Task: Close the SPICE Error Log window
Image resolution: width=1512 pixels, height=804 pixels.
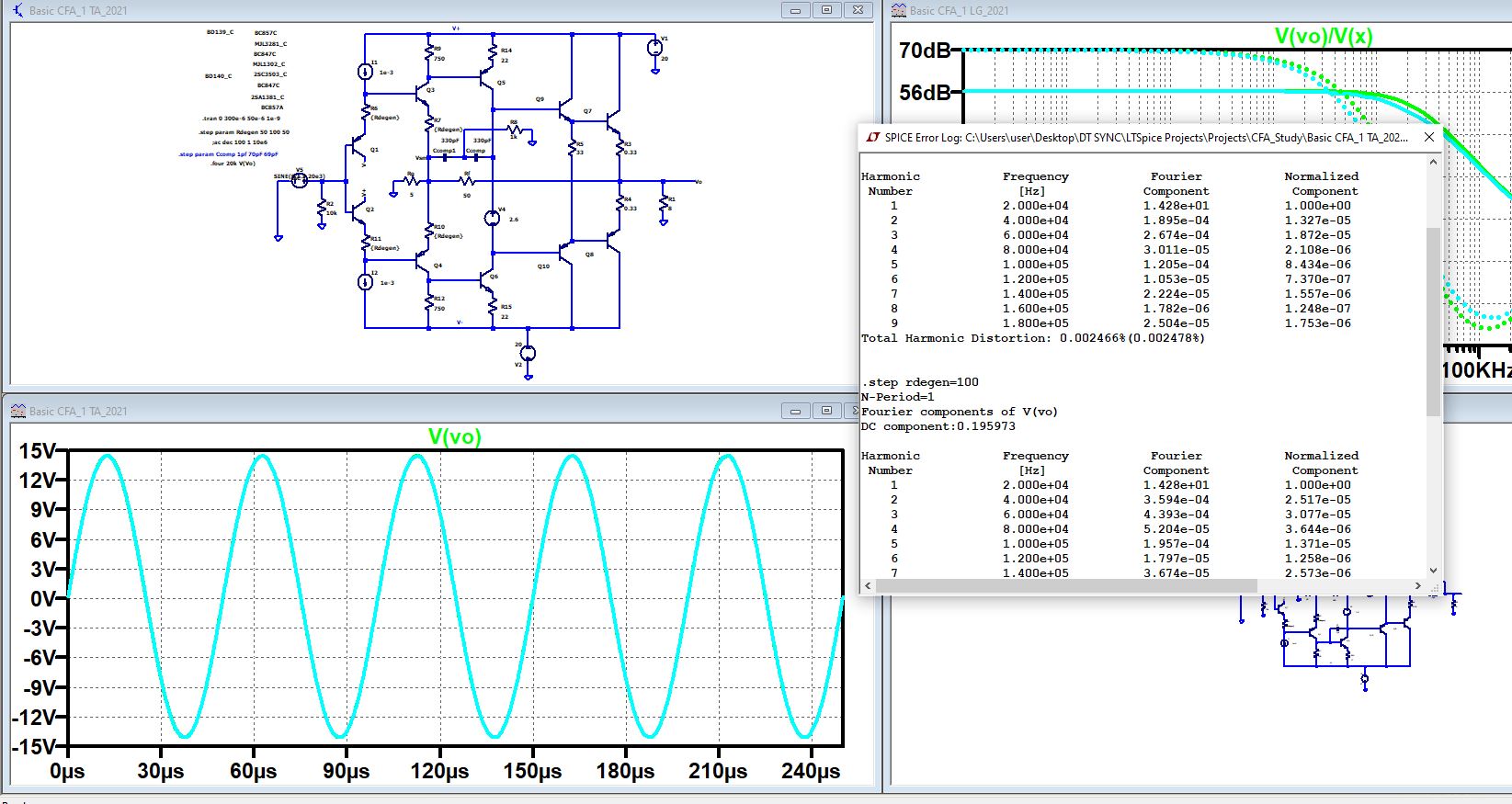Action: tap(1429, 137)
